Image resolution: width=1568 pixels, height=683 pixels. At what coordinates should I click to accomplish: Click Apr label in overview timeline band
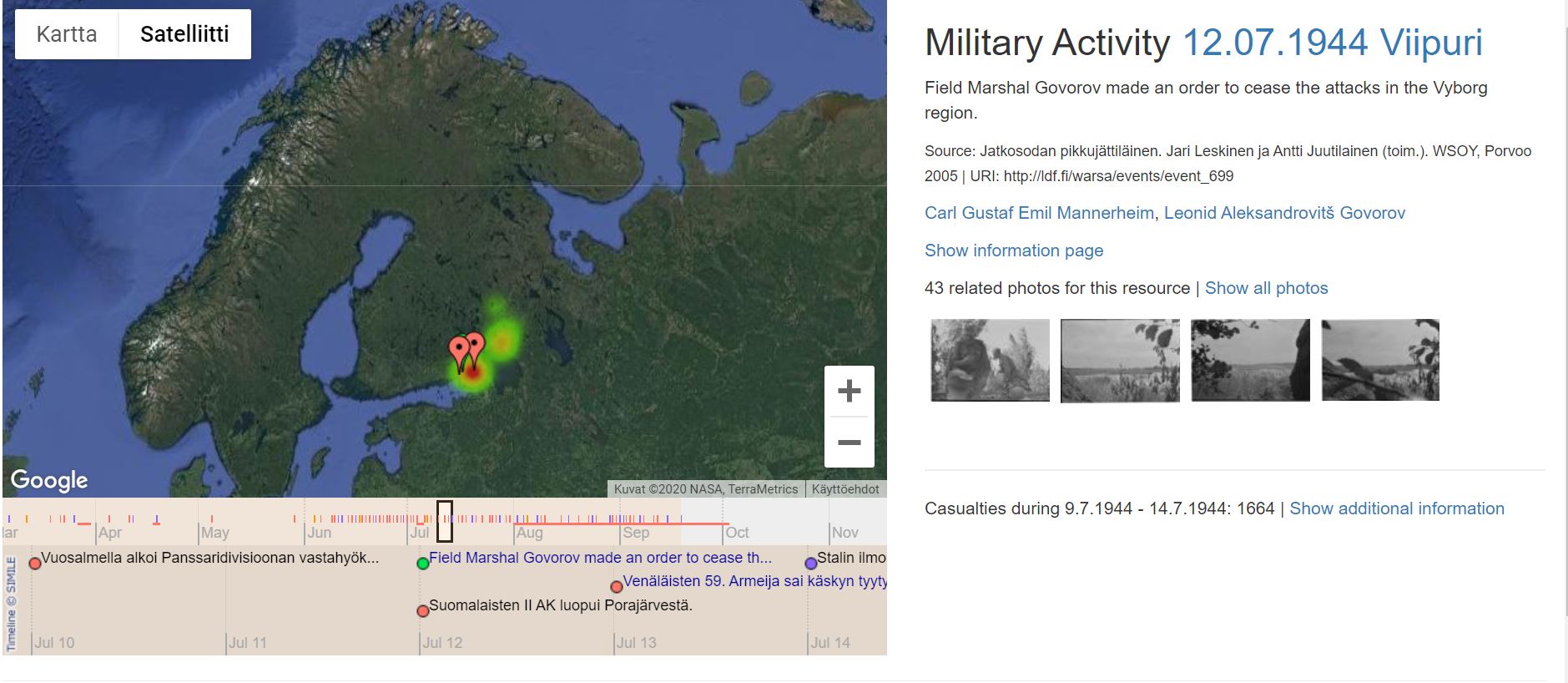coord(109,533)
